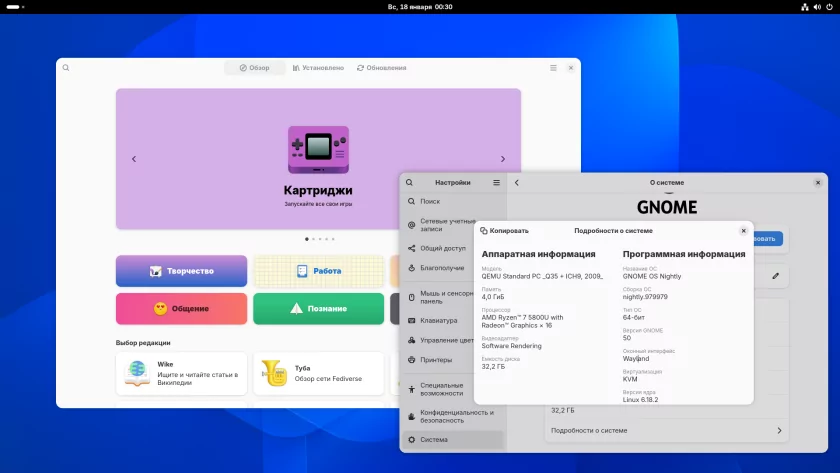The image size is (840, 473).
Task: Switch to the Установлено tab
Action: click(x=318, y=68)
